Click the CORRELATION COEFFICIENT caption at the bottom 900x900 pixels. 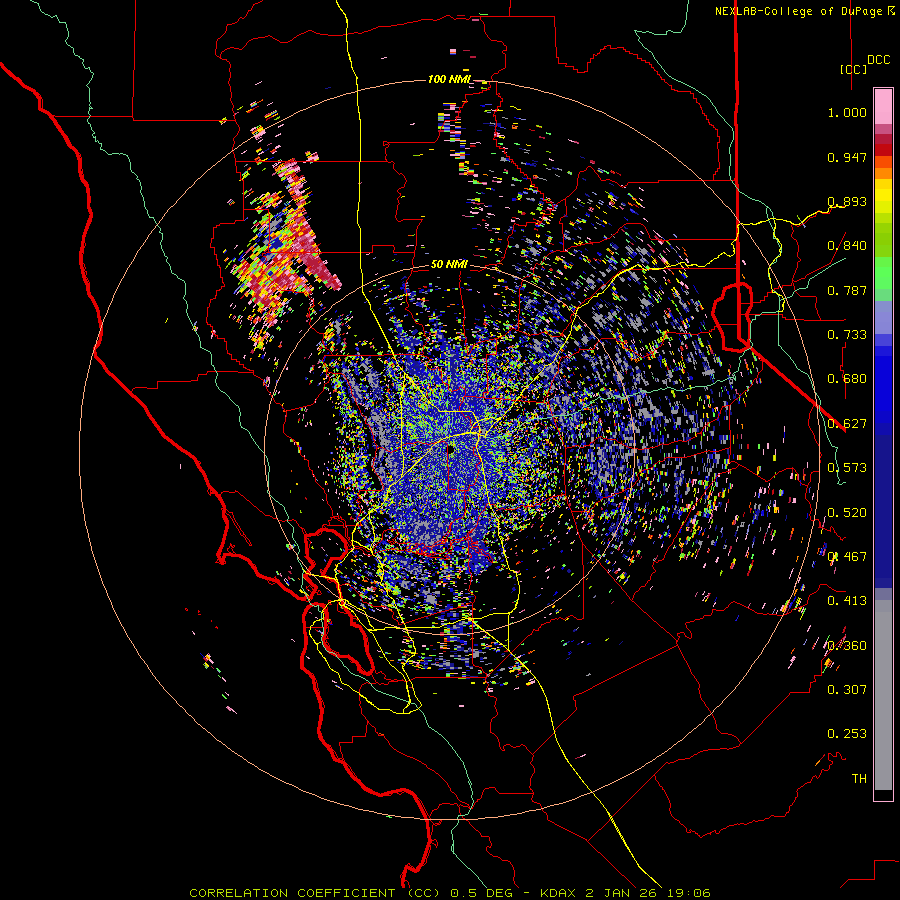[449, 893]
